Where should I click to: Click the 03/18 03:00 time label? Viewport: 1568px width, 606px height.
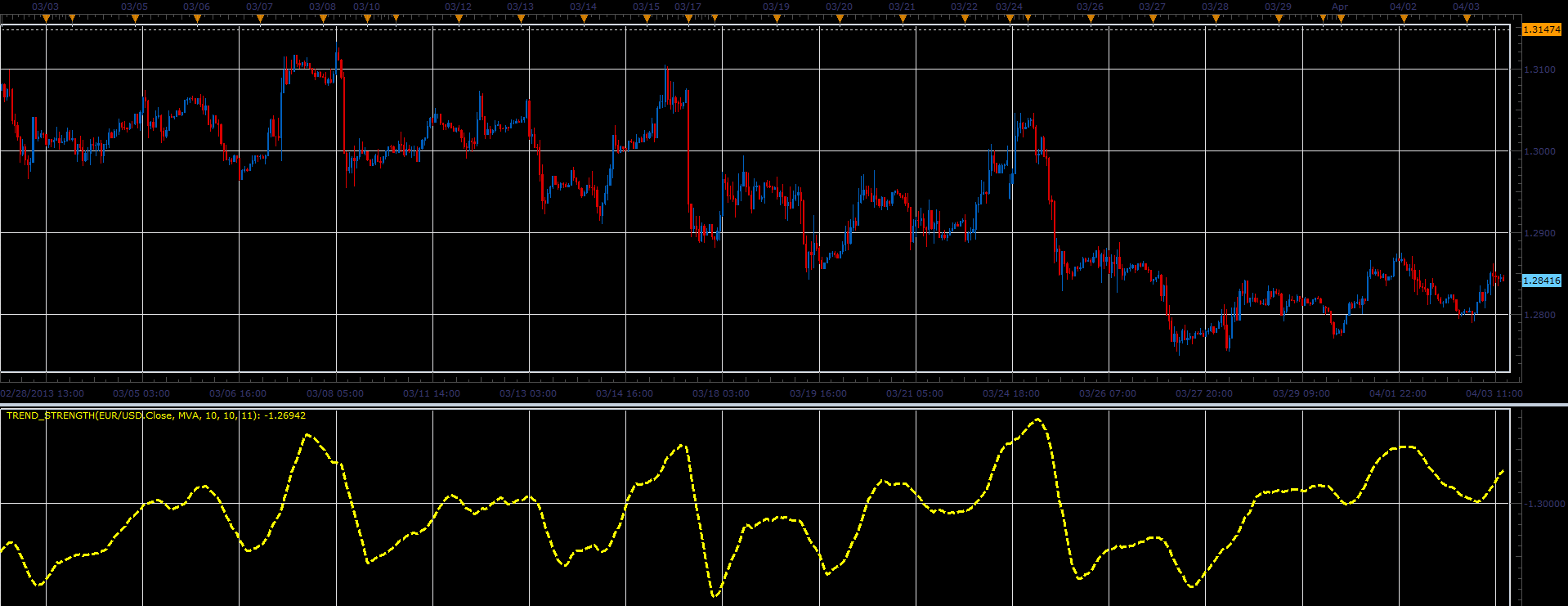click(x=721, y=393)
